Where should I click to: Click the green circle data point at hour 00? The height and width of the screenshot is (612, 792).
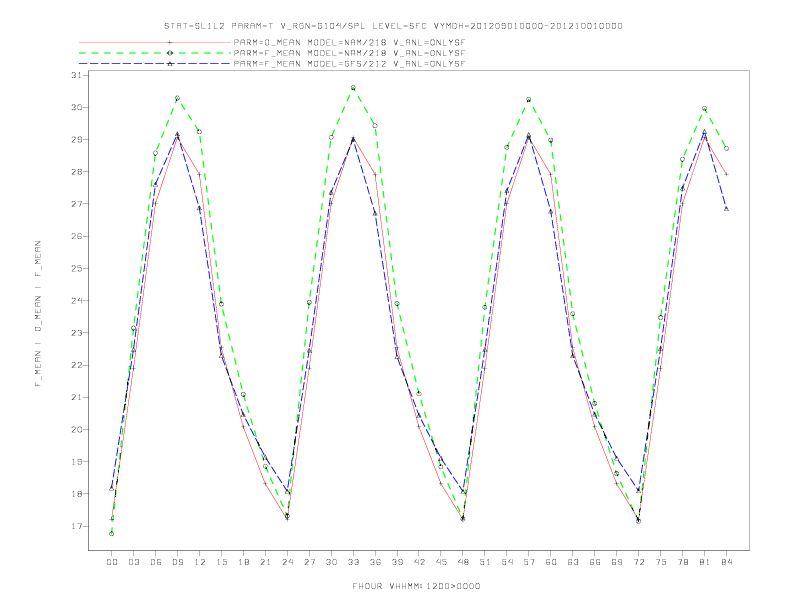click(x=112, y=534)
